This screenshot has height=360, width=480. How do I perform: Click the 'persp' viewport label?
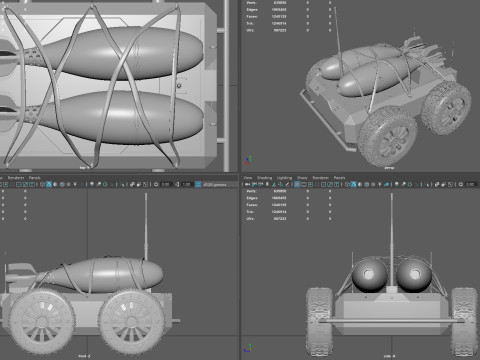coord(389,168)
